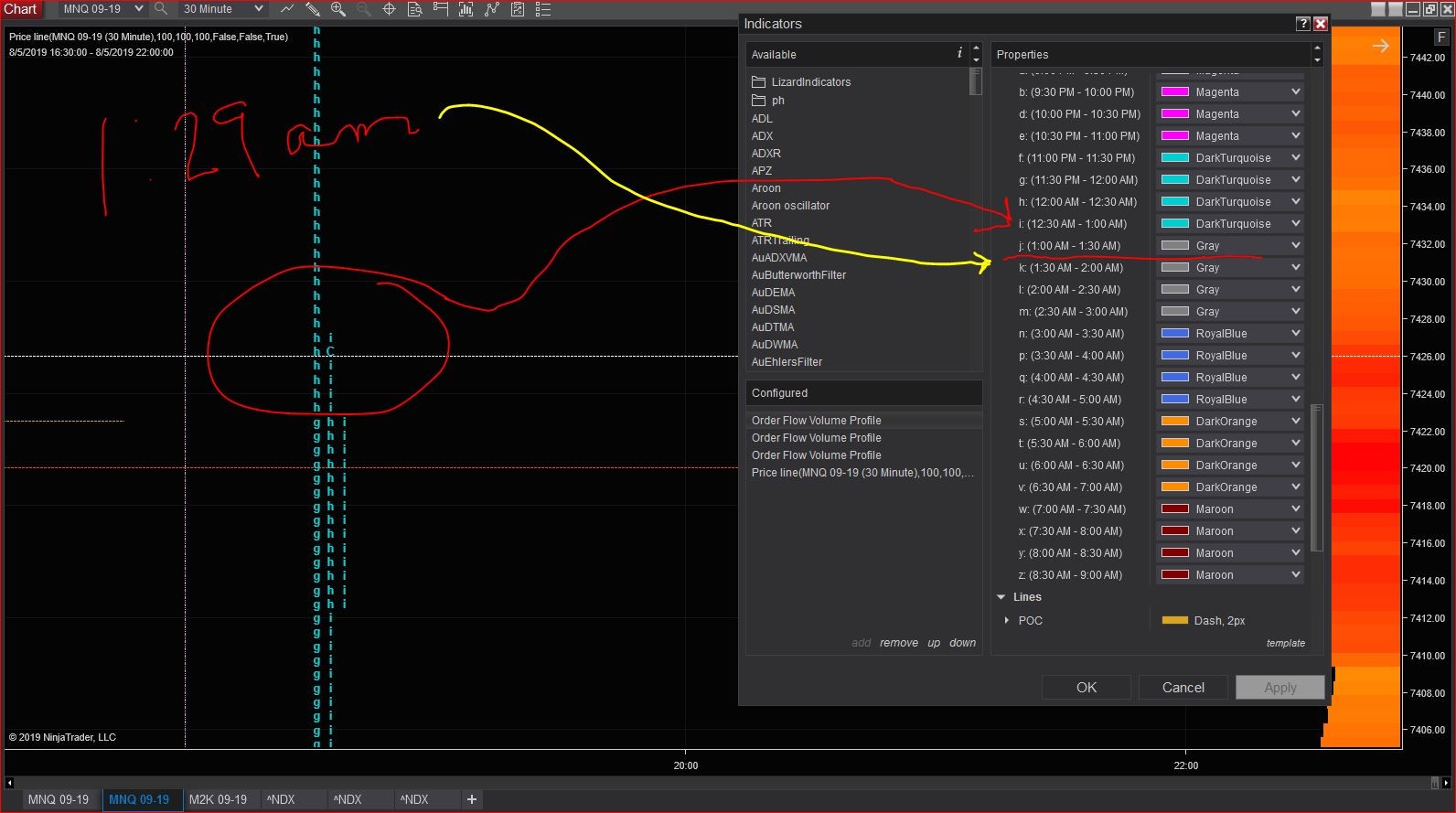Viewport: 1456px width, 813px height.
Task: Click the remove link under Configured
Action: (x=898, y=643)
